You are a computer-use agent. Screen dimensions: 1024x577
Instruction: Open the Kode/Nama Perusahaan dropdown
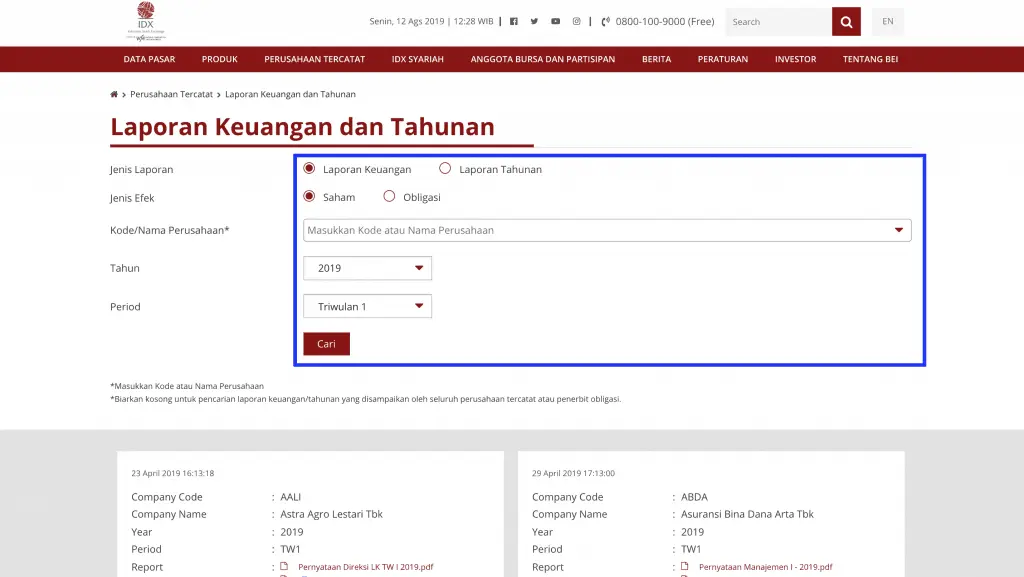(x=897, y=230)
